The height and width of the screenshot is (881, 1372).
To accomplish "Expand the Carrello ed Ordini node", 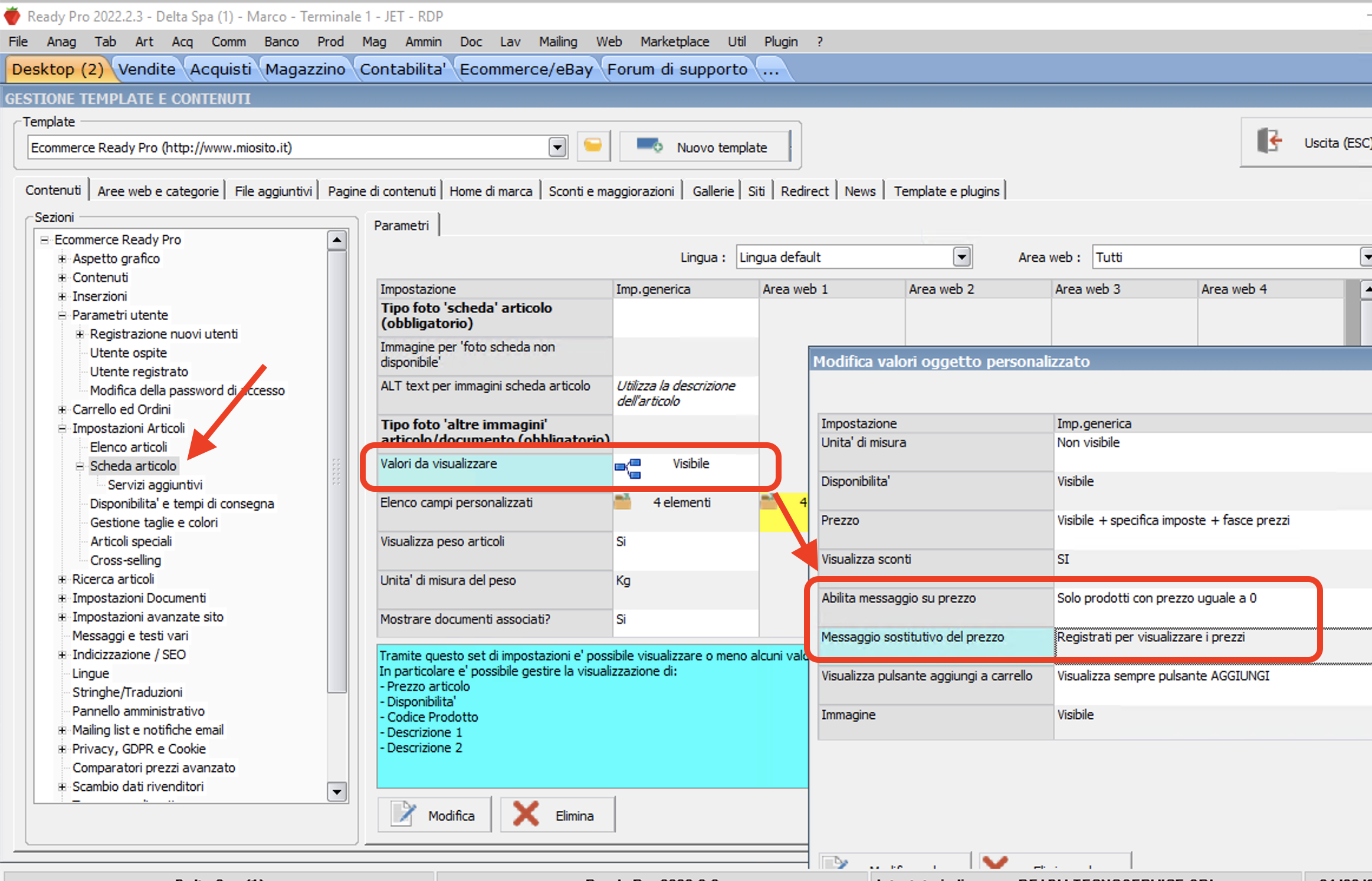I will [62, 409].
